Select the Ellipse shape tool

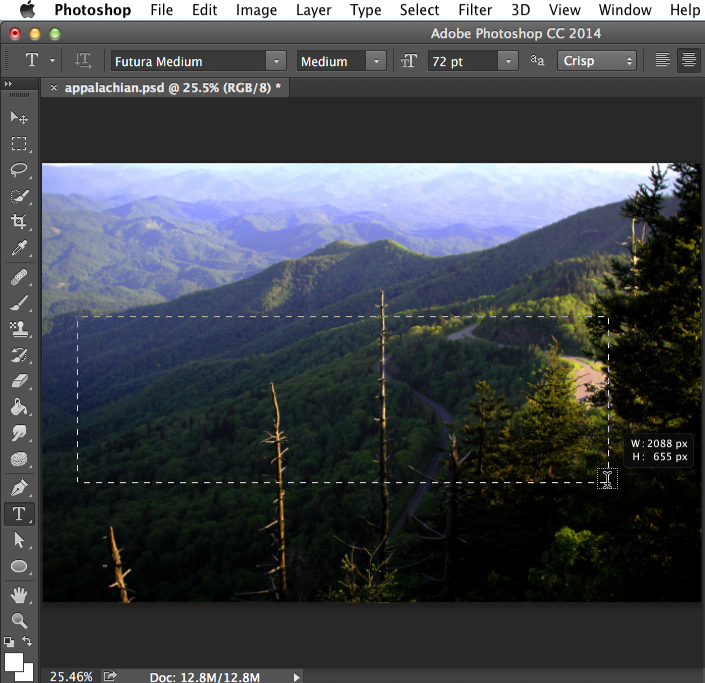click(19, 566)
